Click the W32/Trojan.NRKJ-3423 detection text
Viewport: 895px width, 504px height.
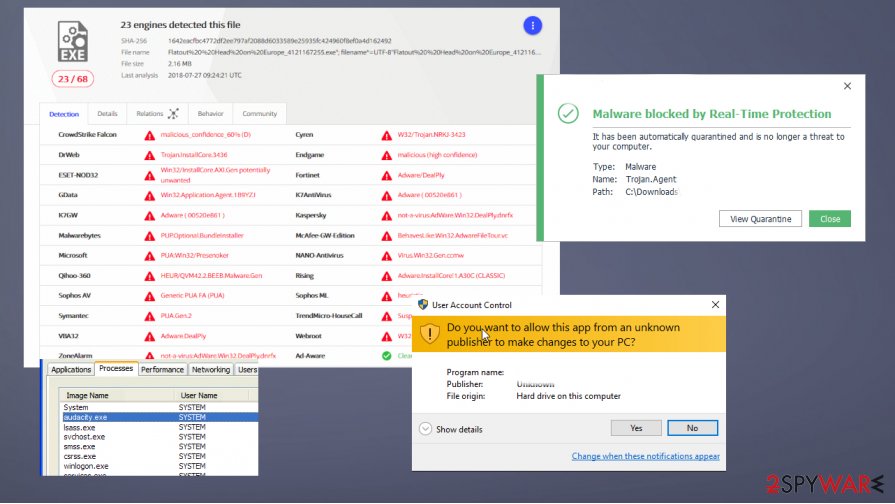(x=431, y=135)
